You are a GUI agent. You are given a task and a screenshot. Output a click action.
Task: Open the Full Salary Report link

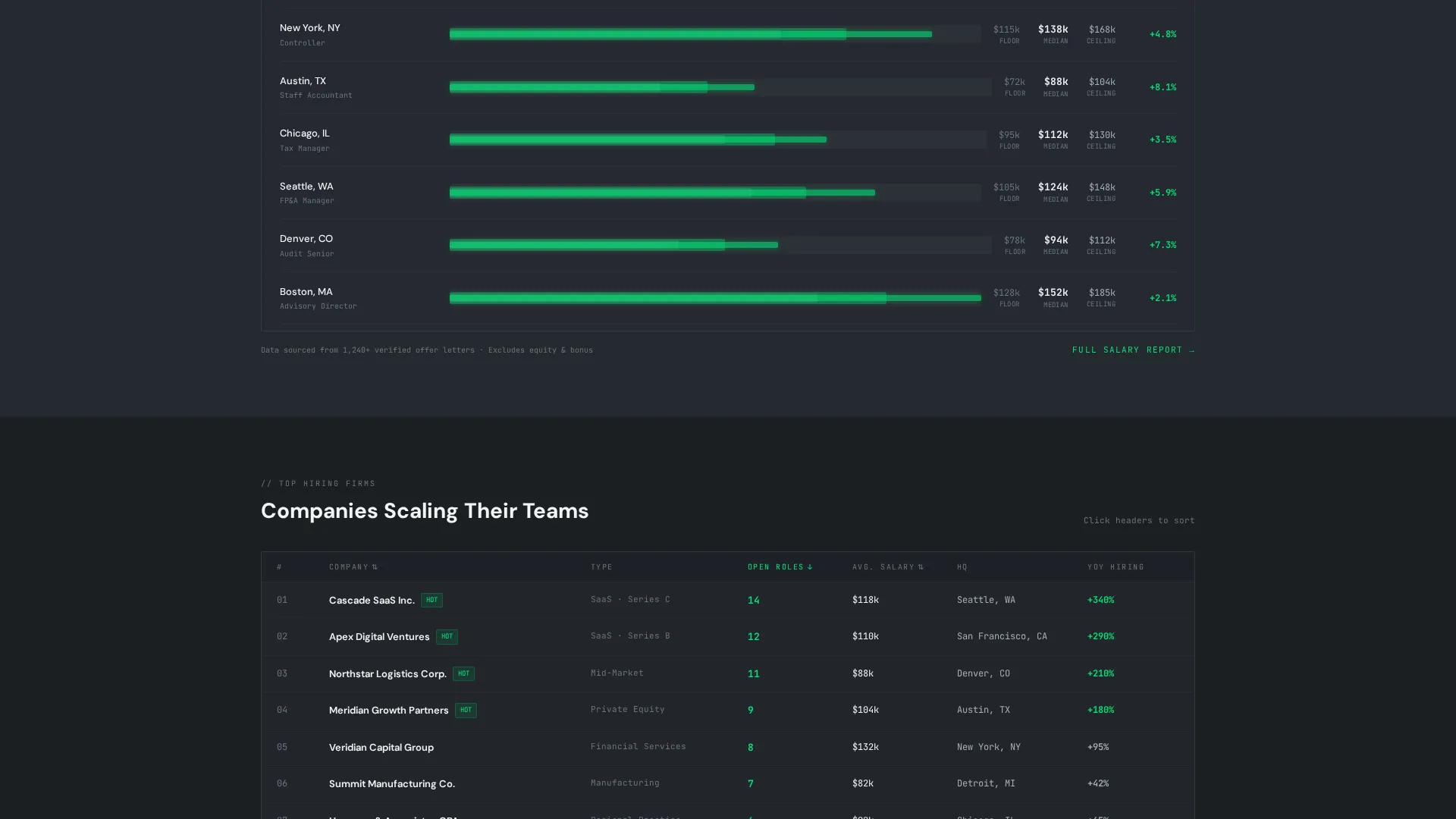(1133, 350)
